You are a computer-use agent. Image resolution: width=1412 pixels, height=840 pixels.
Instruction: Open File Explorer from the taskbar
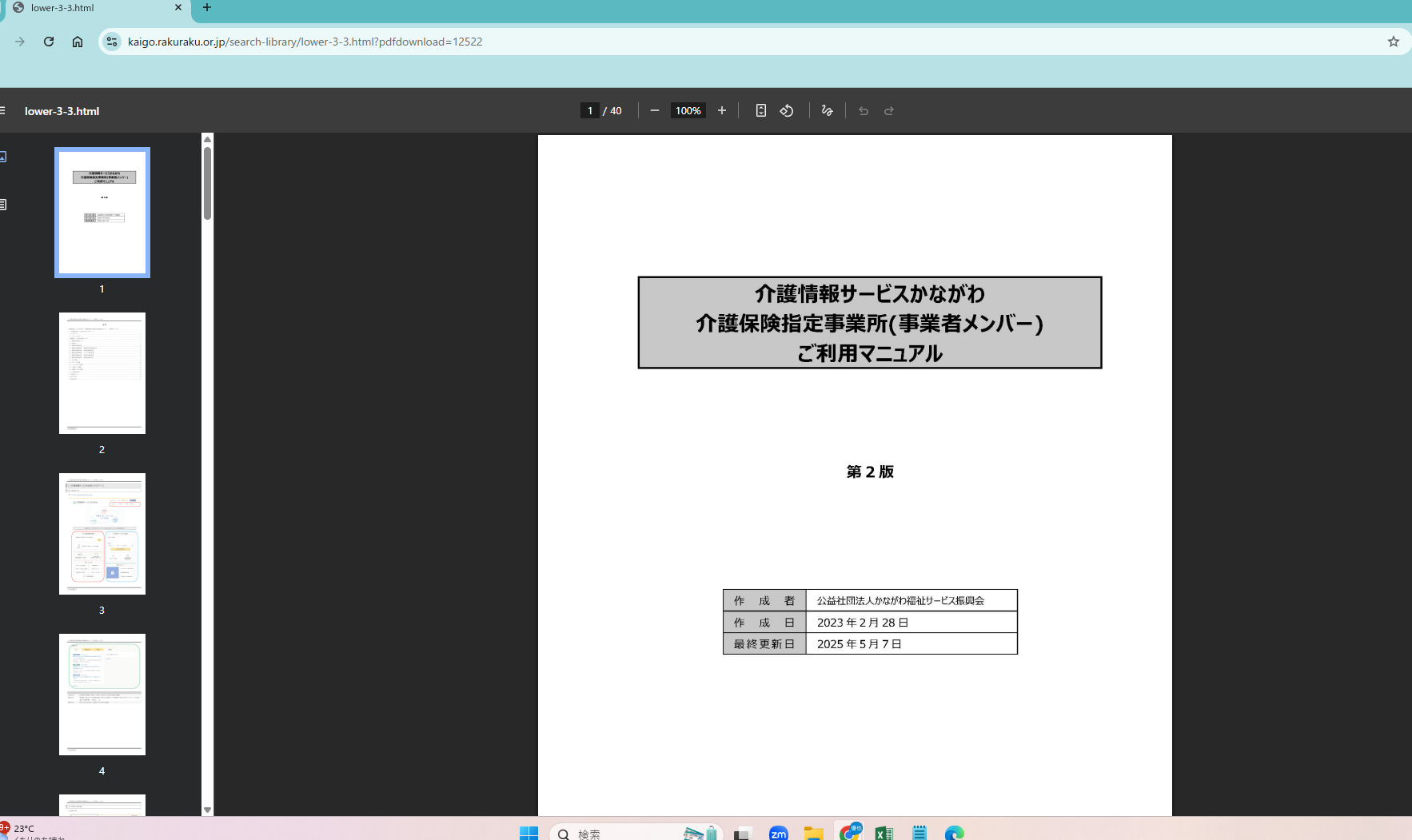[x=813, y=833]
